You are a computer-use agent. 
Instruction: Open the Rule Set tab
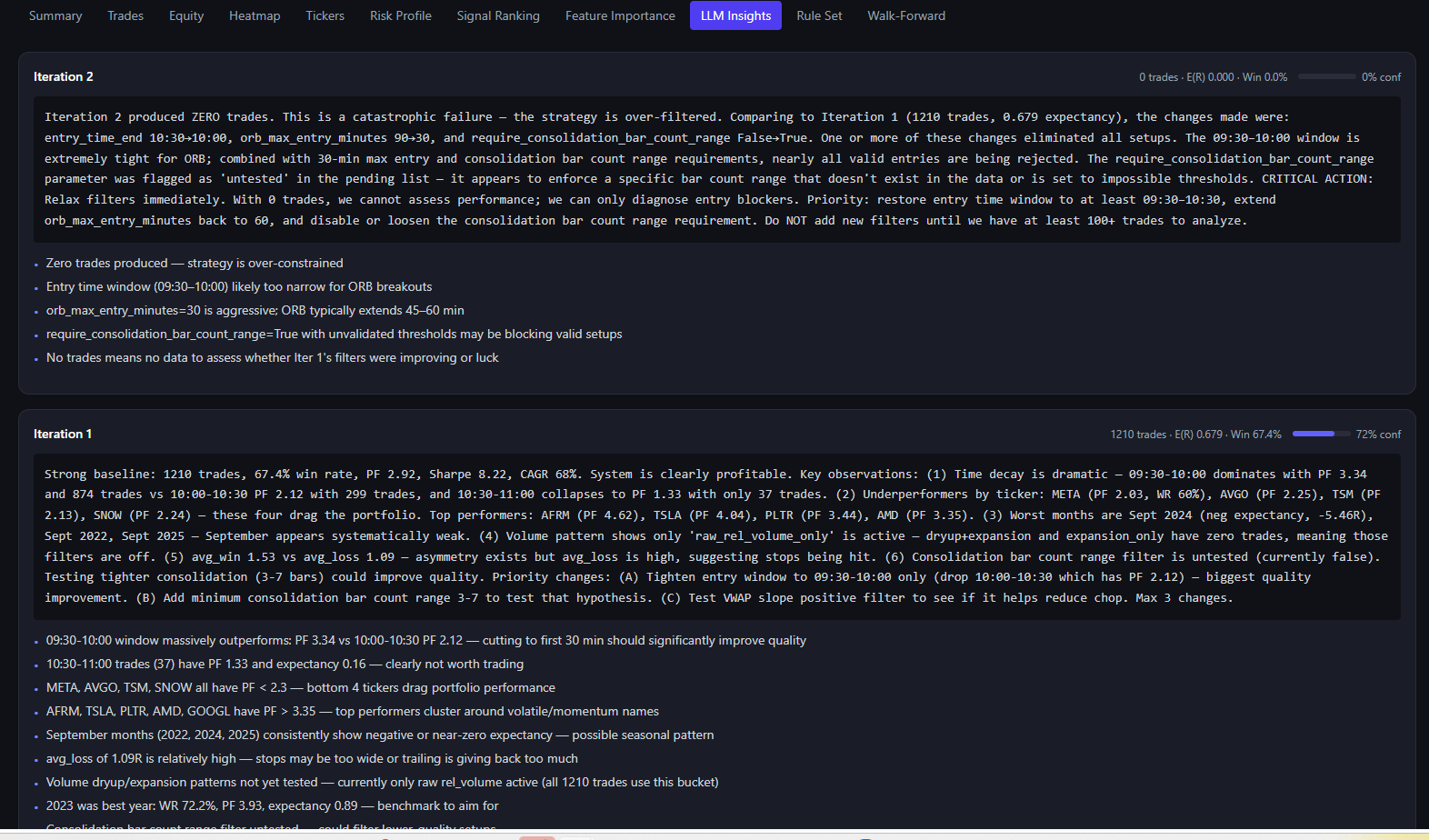[819, 15]
